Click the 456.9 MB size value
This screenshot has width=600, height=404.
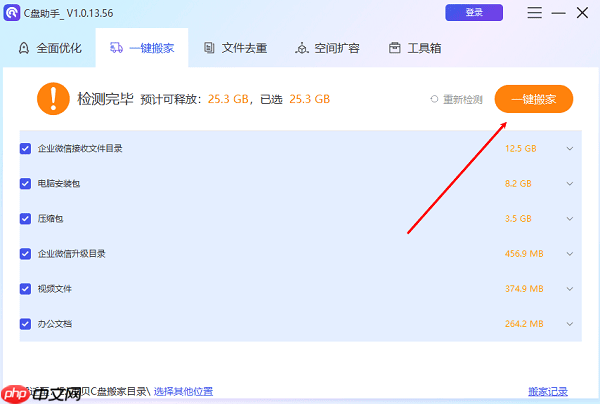click(524, 254)
